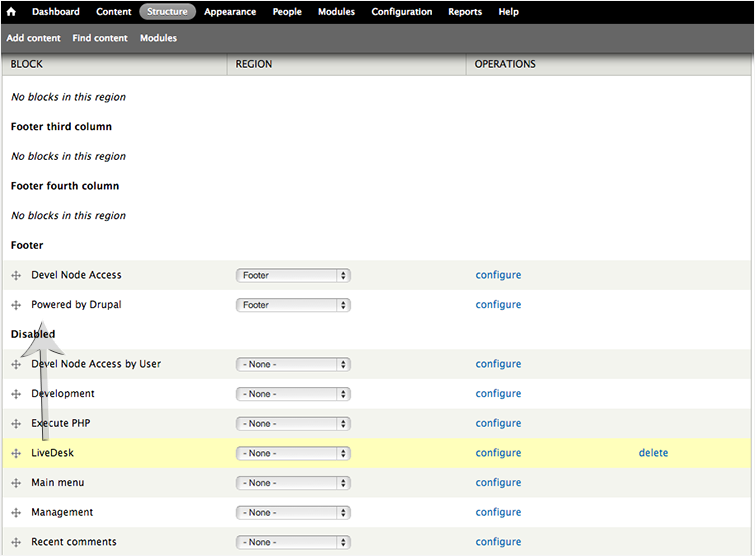Go to the Appearance menu item
Image resolution: width=755 pixels, height=556 pixels.
point(230,12)
